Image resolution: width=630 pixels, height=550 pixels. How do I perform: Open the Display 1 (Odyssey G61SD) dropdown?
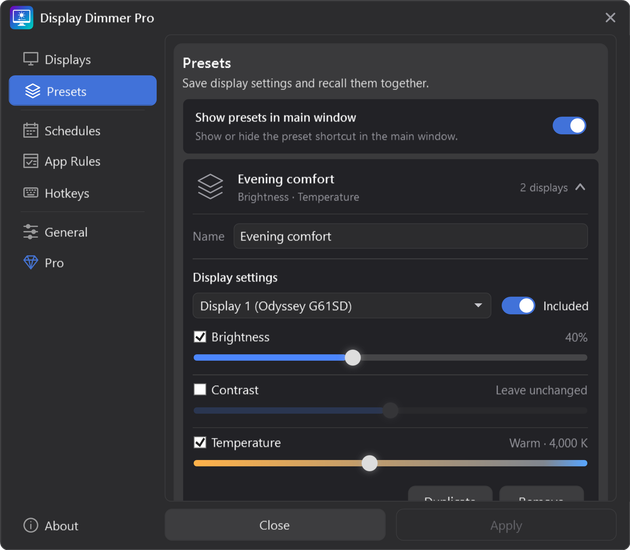(342, 306)
